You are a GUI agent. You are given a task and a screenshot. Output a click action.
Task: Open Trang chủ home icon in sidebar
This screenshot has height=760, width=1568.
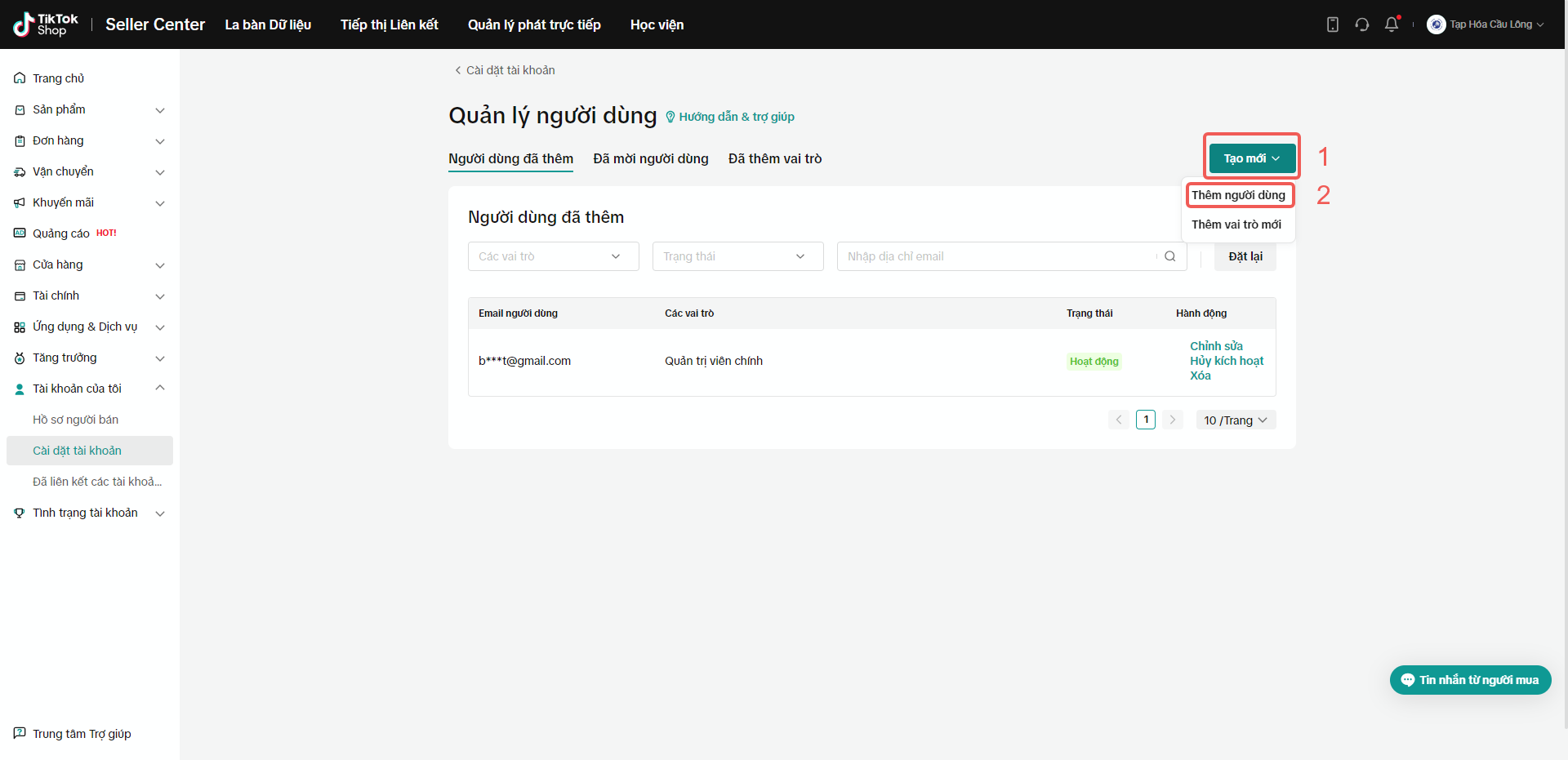(x=20, y=78)
